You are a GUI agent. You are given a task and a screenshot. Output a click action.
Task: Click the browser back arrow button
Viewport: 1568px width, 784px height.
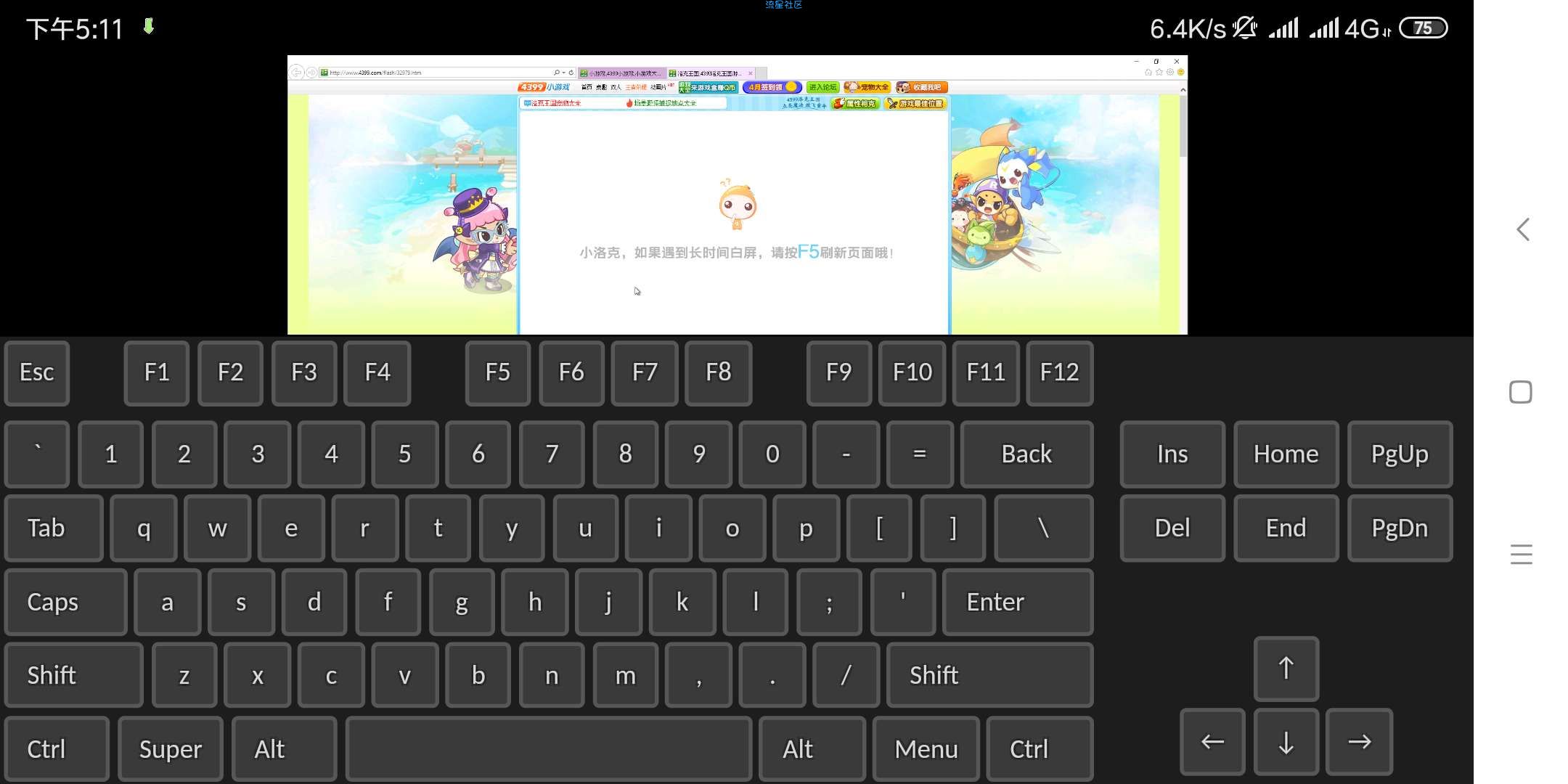point(295,72)
